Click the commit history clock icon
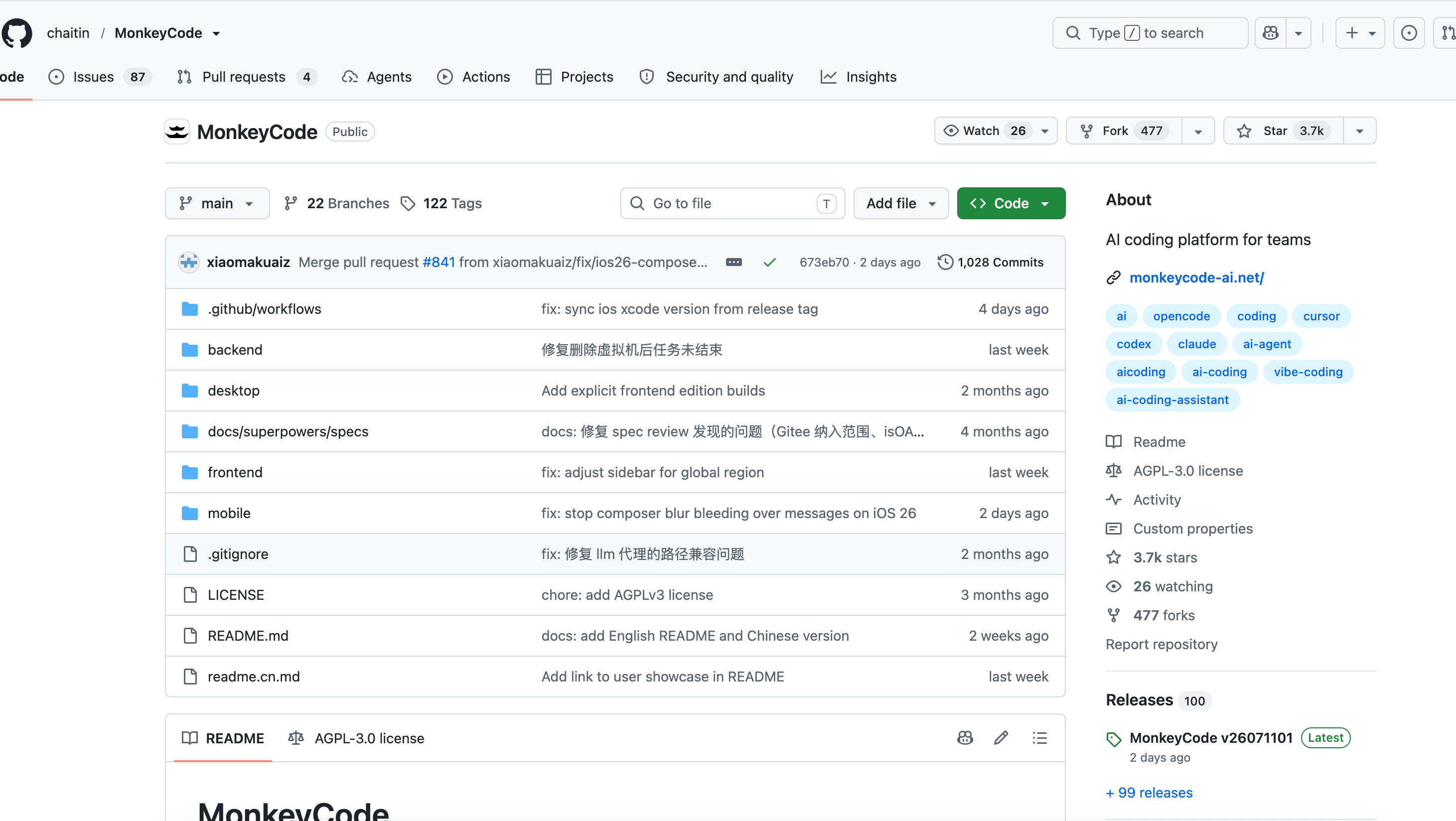The width and height of the screenshot is (1456, 821). click(945, 262)
